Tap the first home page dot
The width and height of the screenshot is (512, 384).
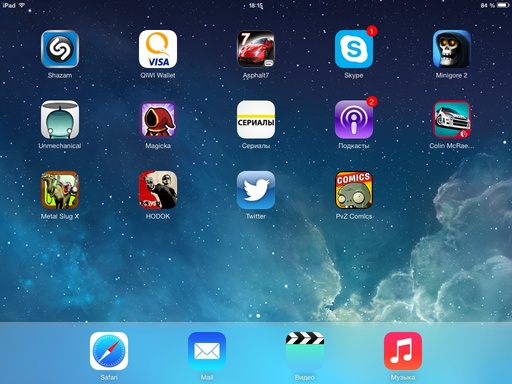[250, 315]
